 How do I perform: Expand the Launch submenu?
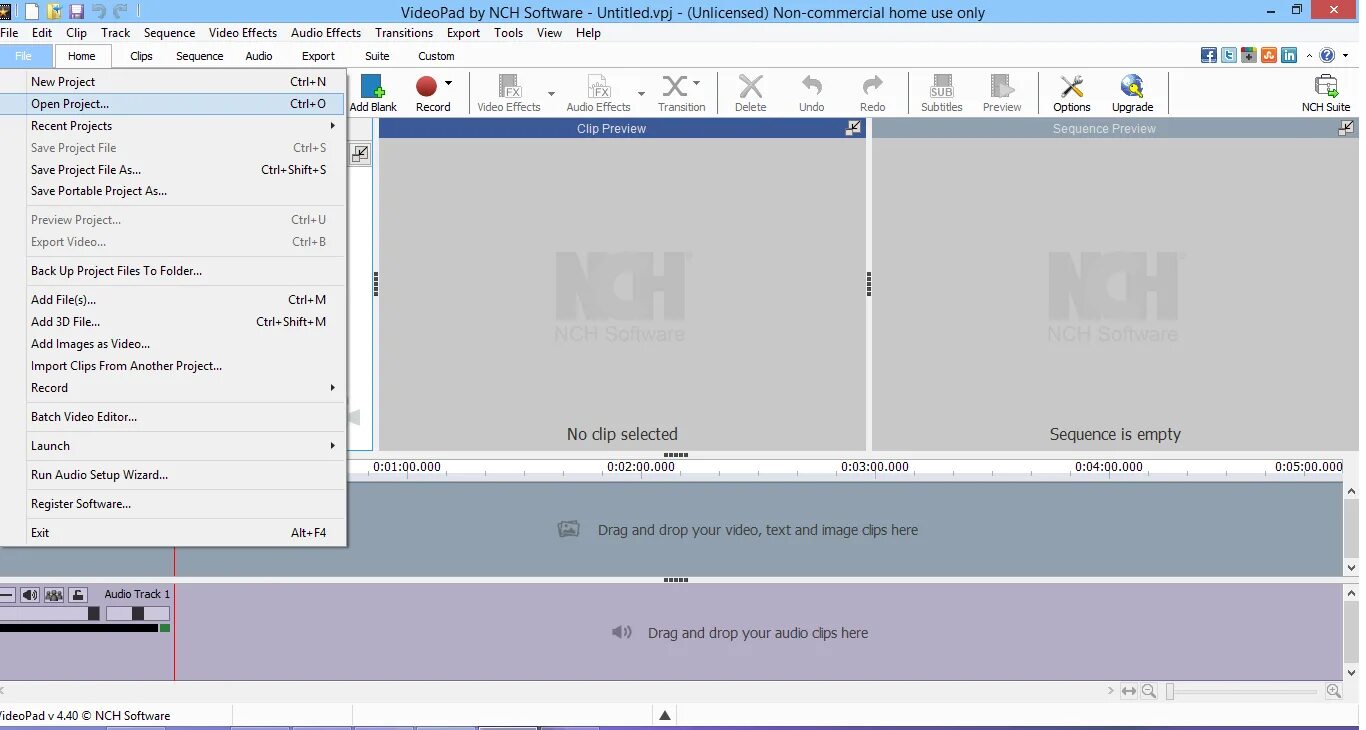pos(333,446)
